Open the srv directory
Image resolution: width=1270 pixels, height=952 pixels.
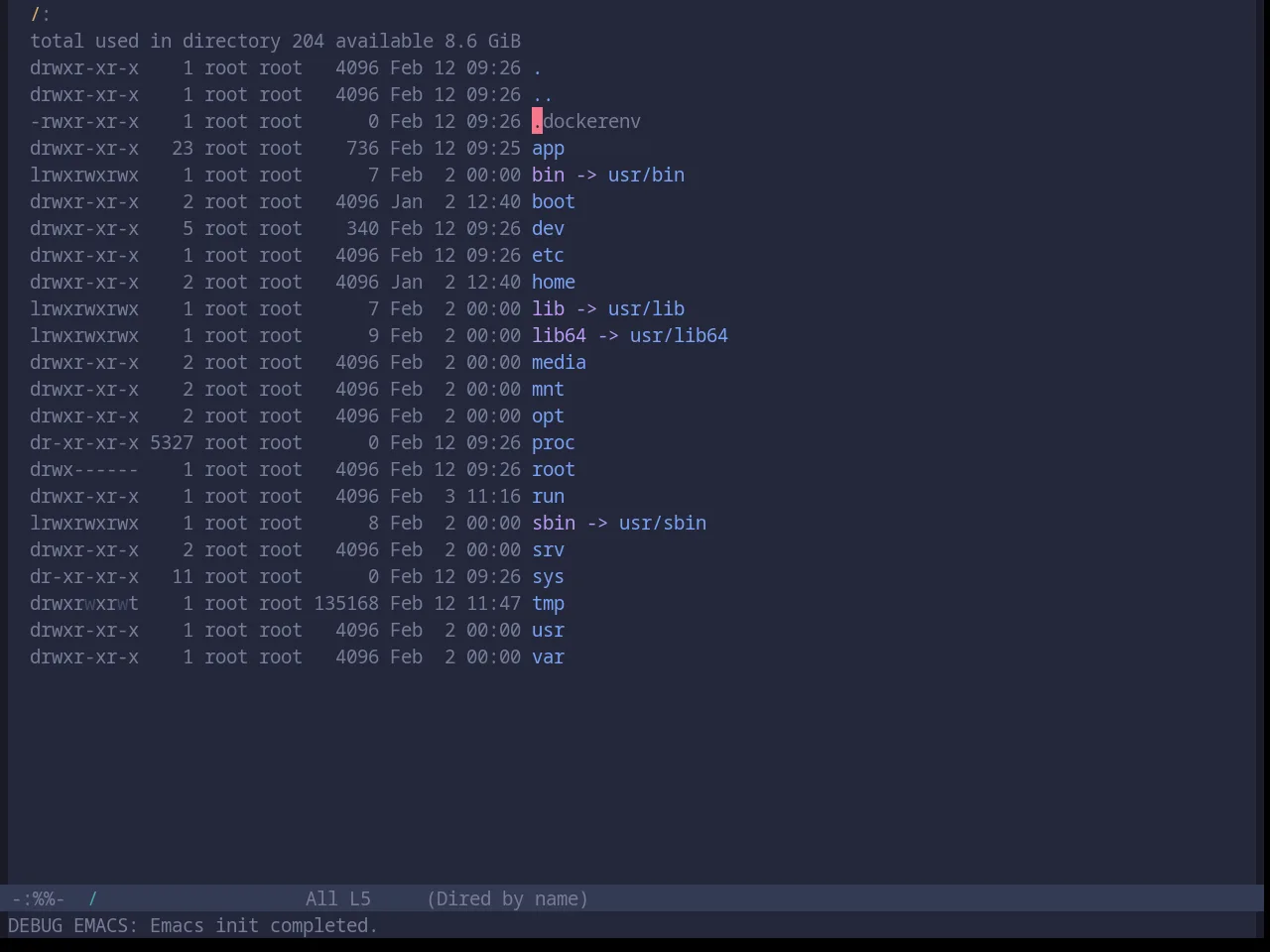pyautogui.click(x=548, y=549)
